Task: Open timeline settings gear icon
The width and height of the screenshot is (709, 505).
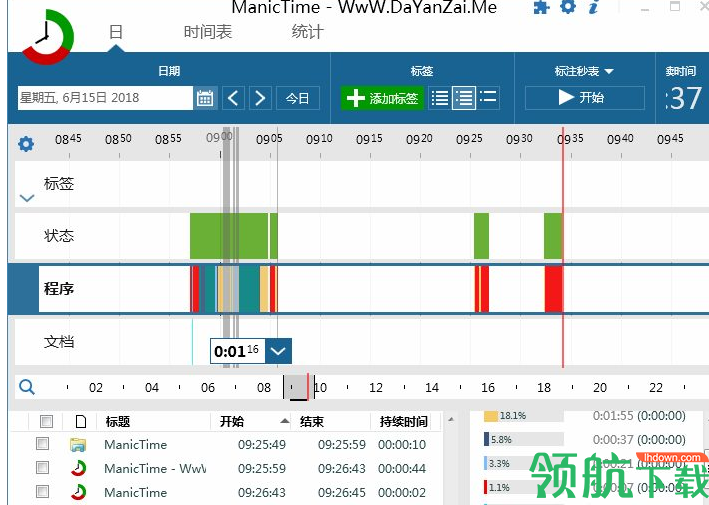Action: tap(26, 144)
